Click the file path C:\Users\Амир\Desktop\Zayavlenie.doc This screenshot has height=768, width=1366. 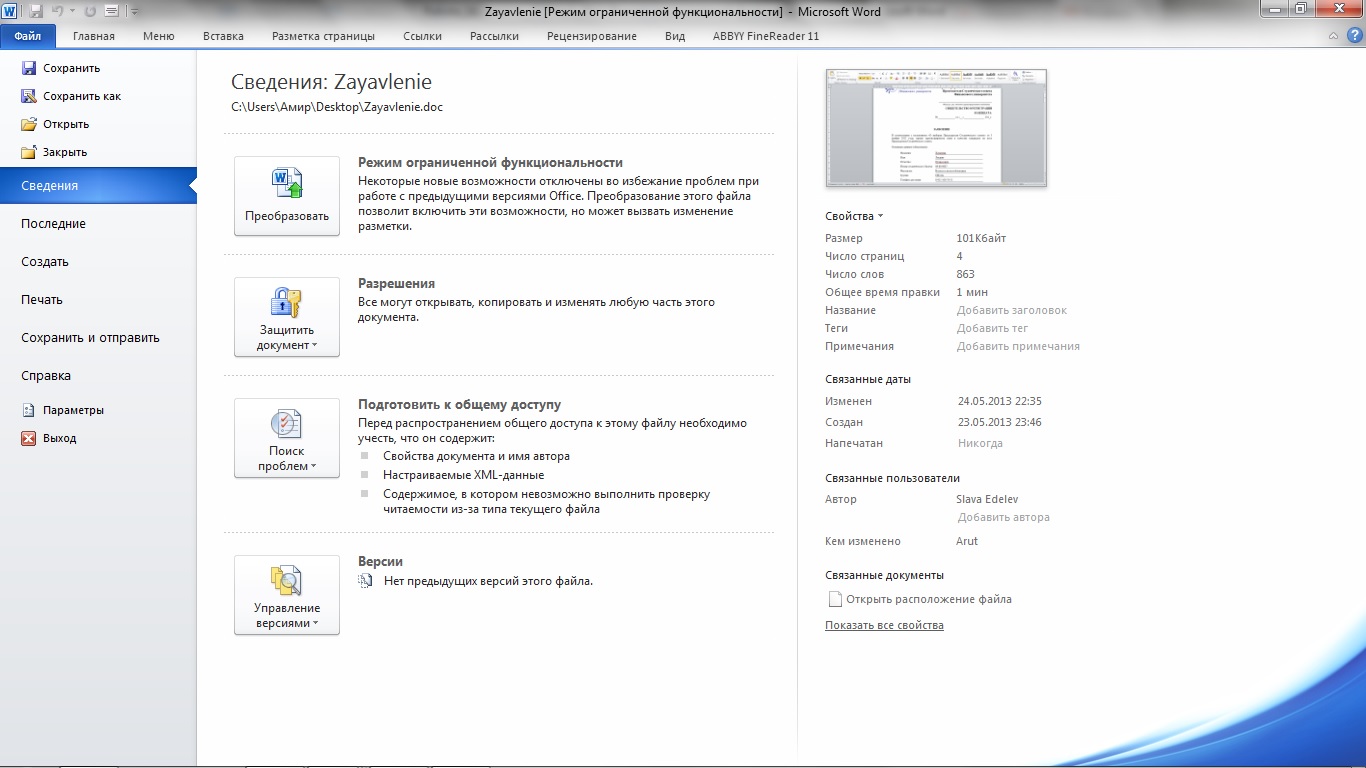pos(337,106)
